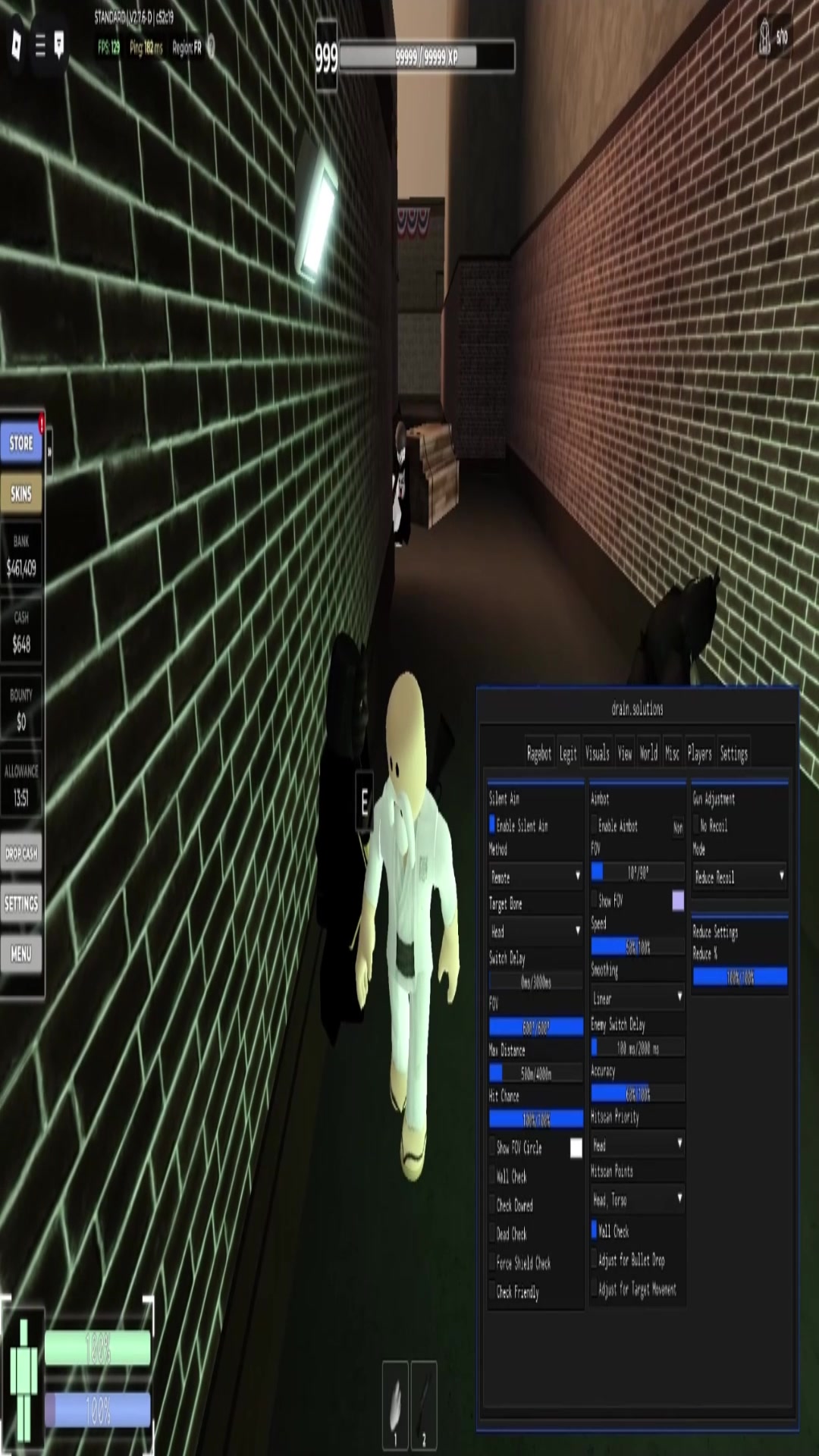The image size is (819, 1456).
Task: Open the SKINS button
Action: (x=21, y=494)
